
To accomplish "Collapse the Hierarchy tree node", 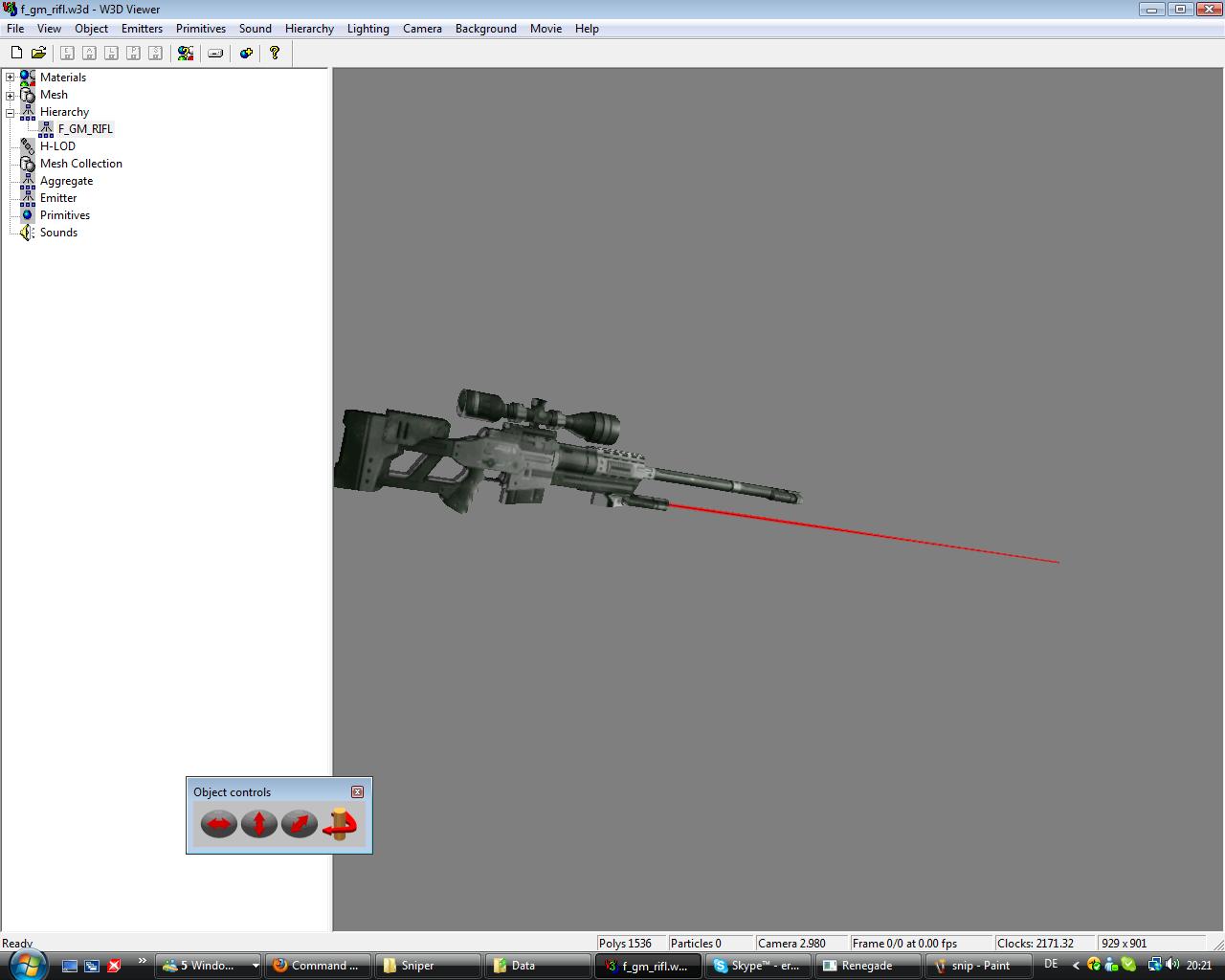I will coord(11,112).
